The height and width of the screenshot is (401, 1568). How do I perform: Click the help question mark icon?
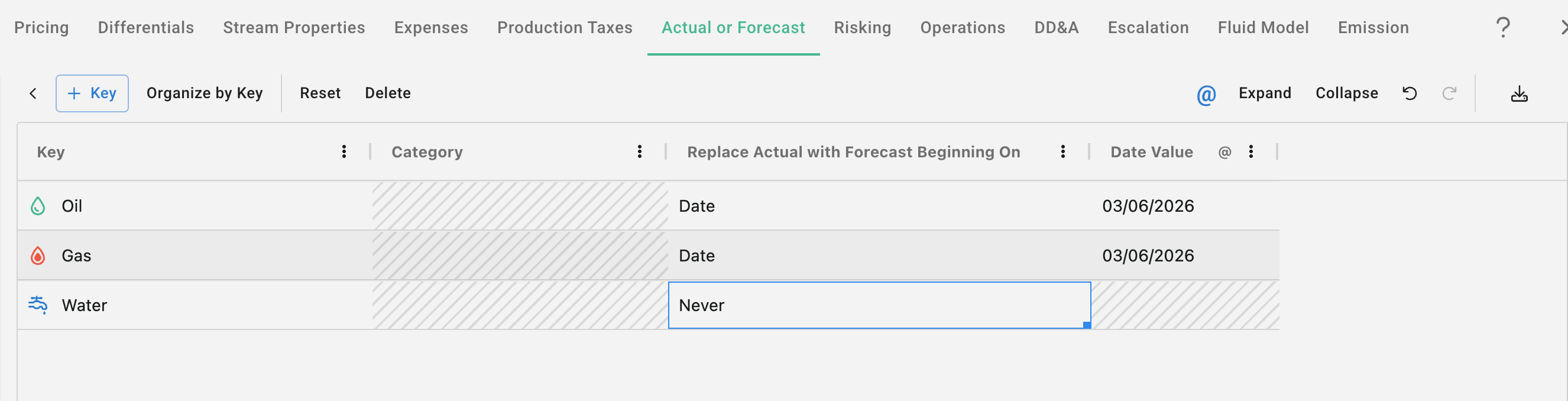tap(1503, 27)
